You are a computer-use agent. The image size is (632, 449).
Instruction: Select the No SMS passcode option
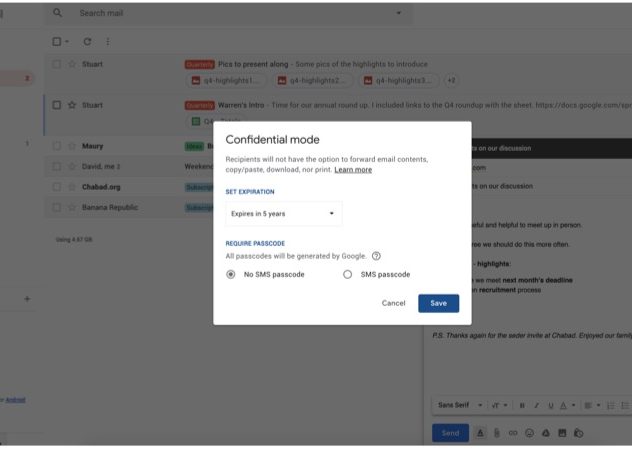[232, 274]
